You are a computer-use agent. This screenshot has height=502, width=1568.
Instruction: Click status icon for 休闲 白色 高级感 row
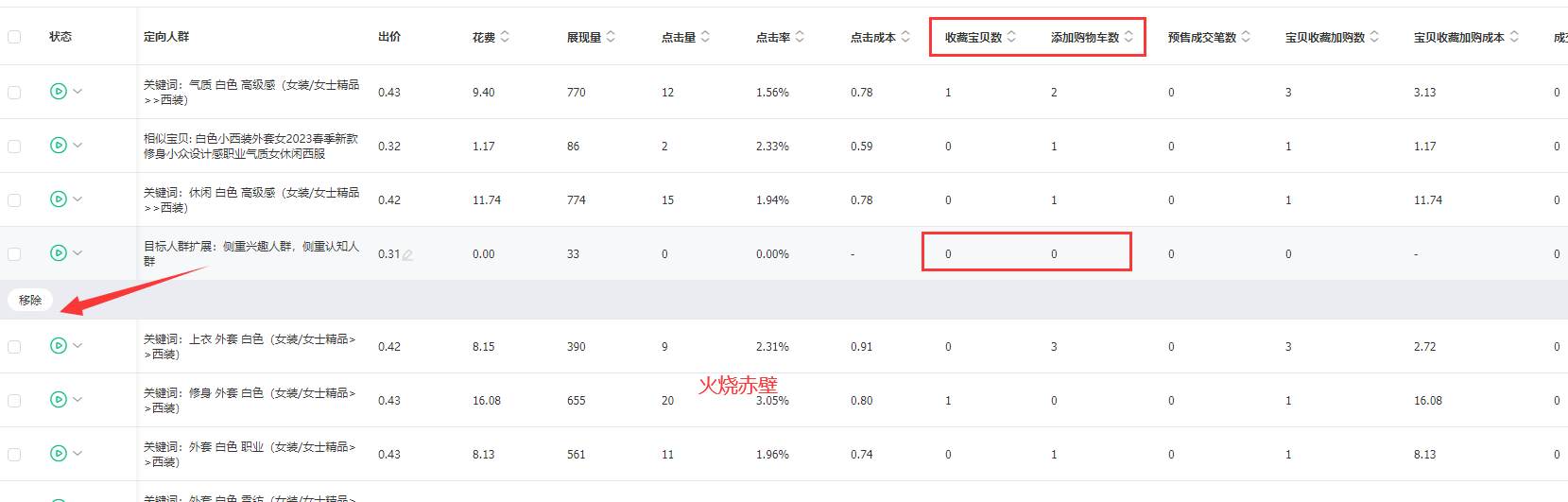pos(59,199)
